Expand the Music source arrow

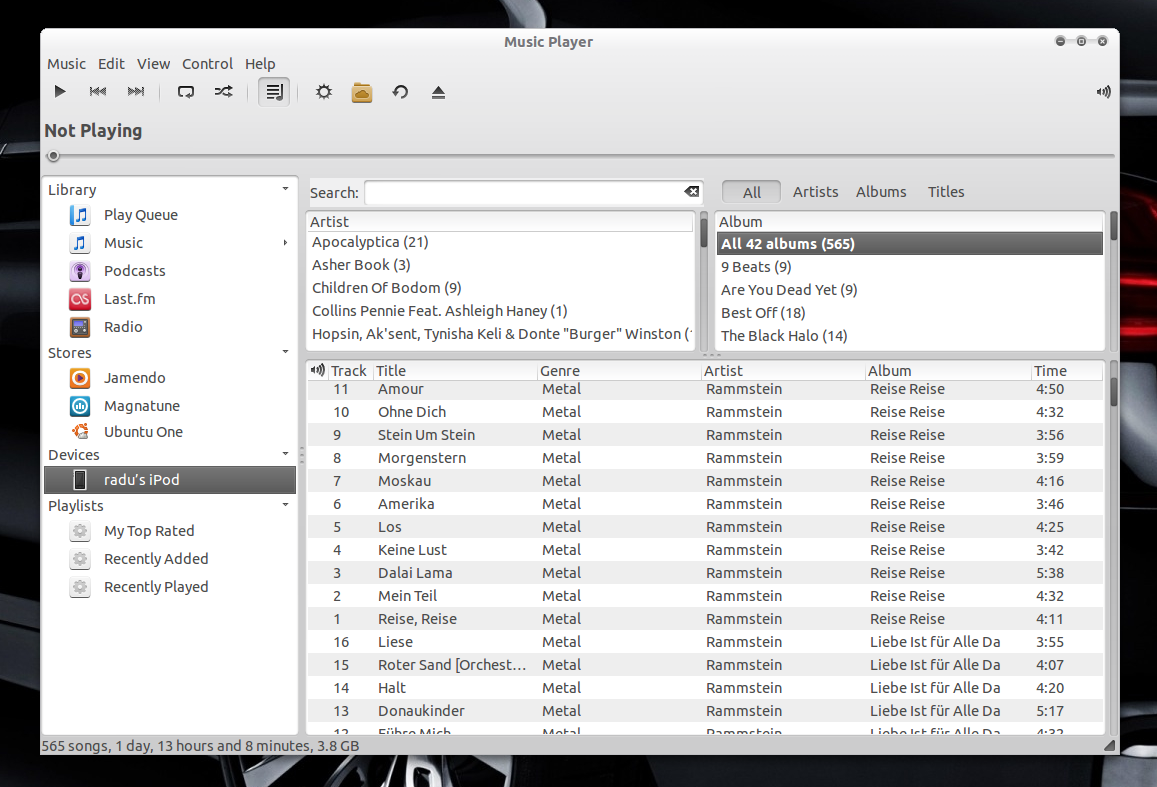tap(285, 243)
